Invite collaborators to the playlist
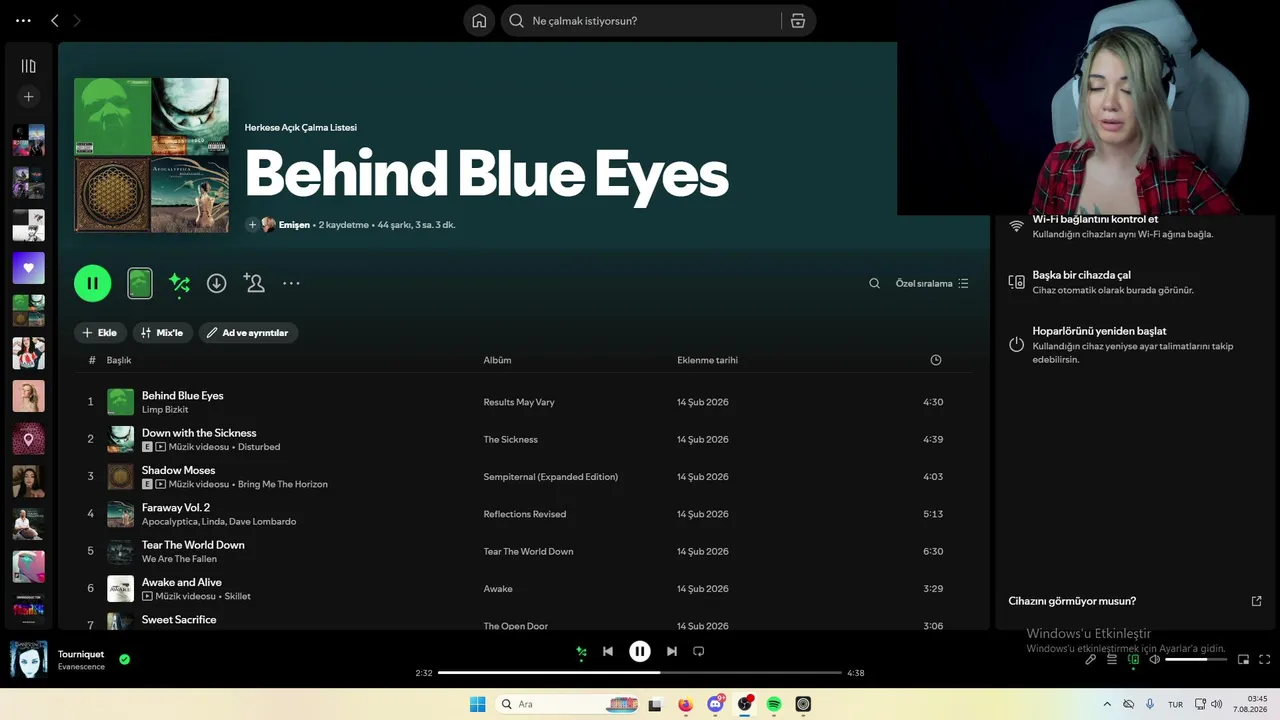 [x=254, y=283]
